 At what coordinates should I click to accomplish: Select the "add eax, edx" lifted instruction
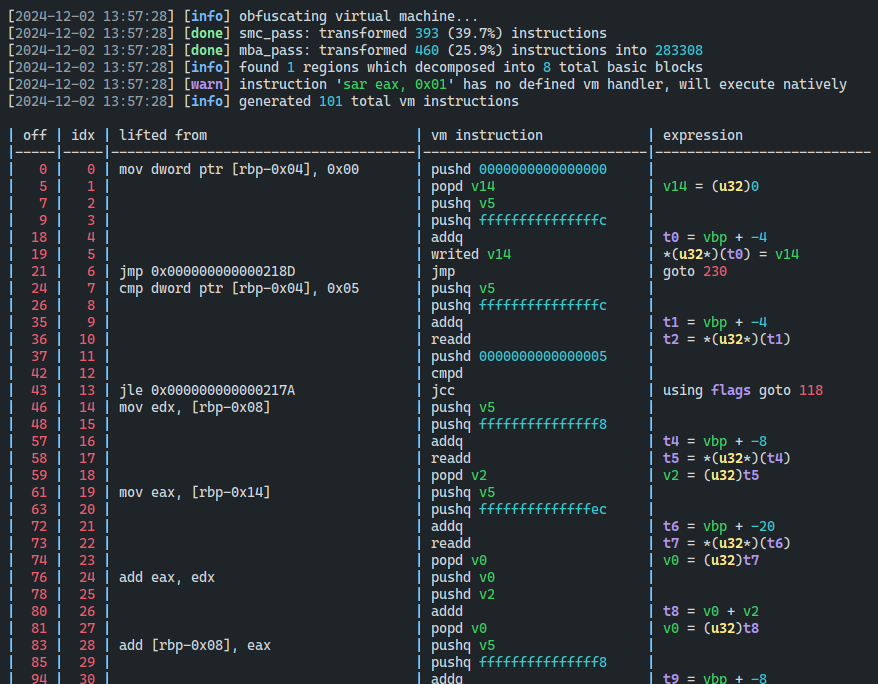click(x=167, y=577)
